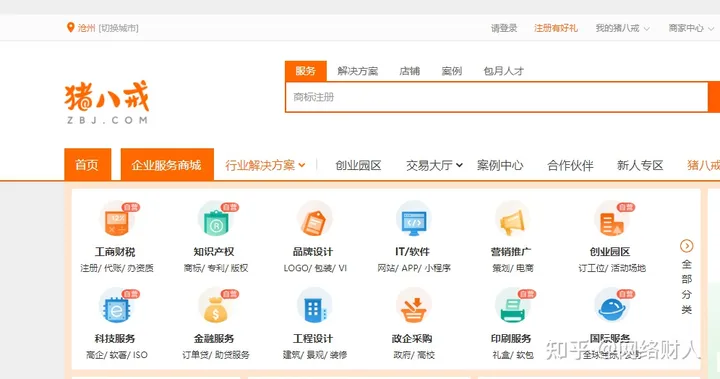Click the orange location pin icon
Screen dimensions: 720x379
tap(70, 28)
